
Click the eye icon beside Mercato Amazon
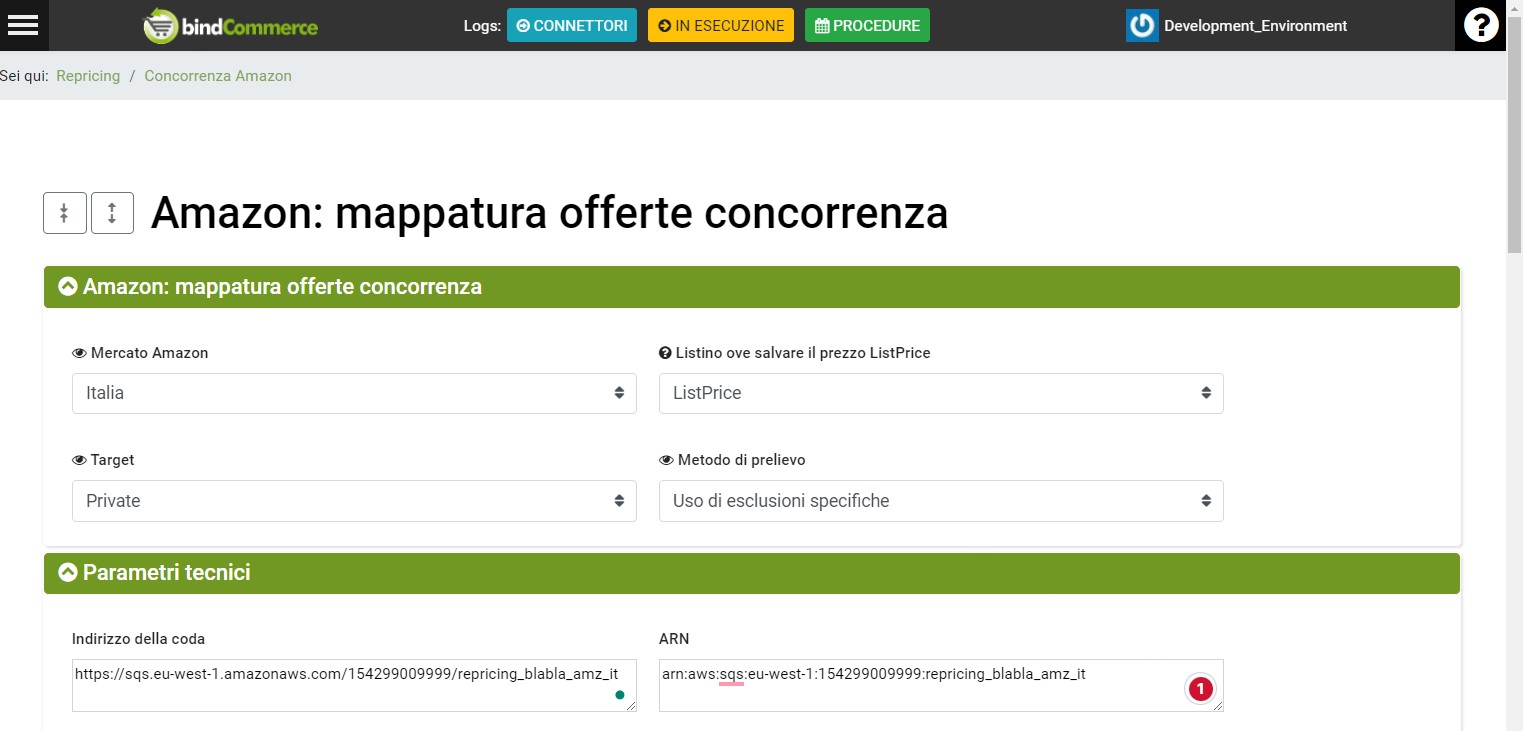coord(79,353)
